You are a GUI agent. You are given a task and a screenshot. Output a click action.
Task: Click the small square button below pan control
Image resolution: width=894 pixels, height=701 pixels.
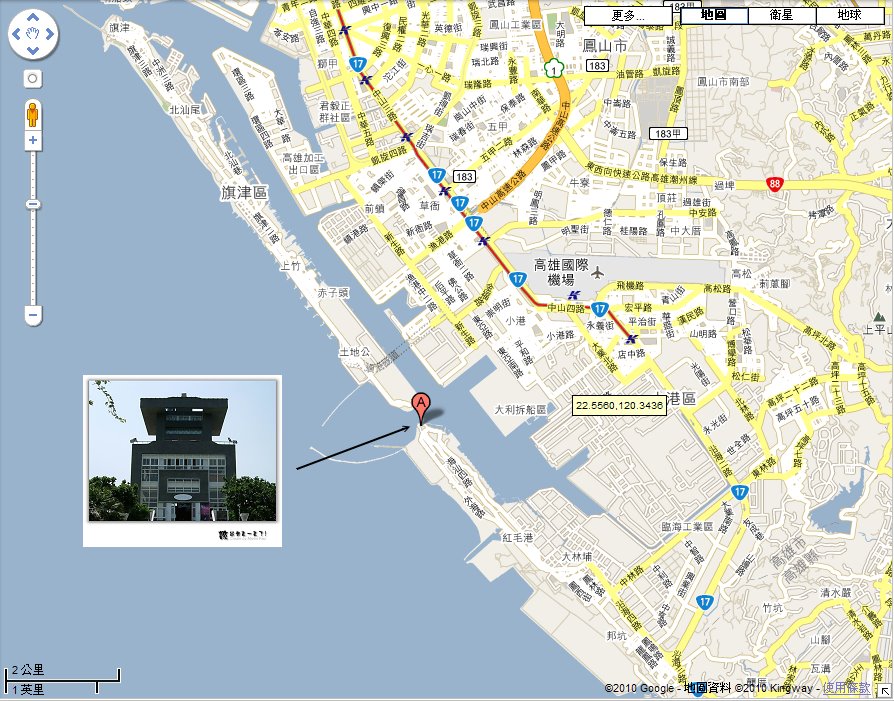pos(33,78)
